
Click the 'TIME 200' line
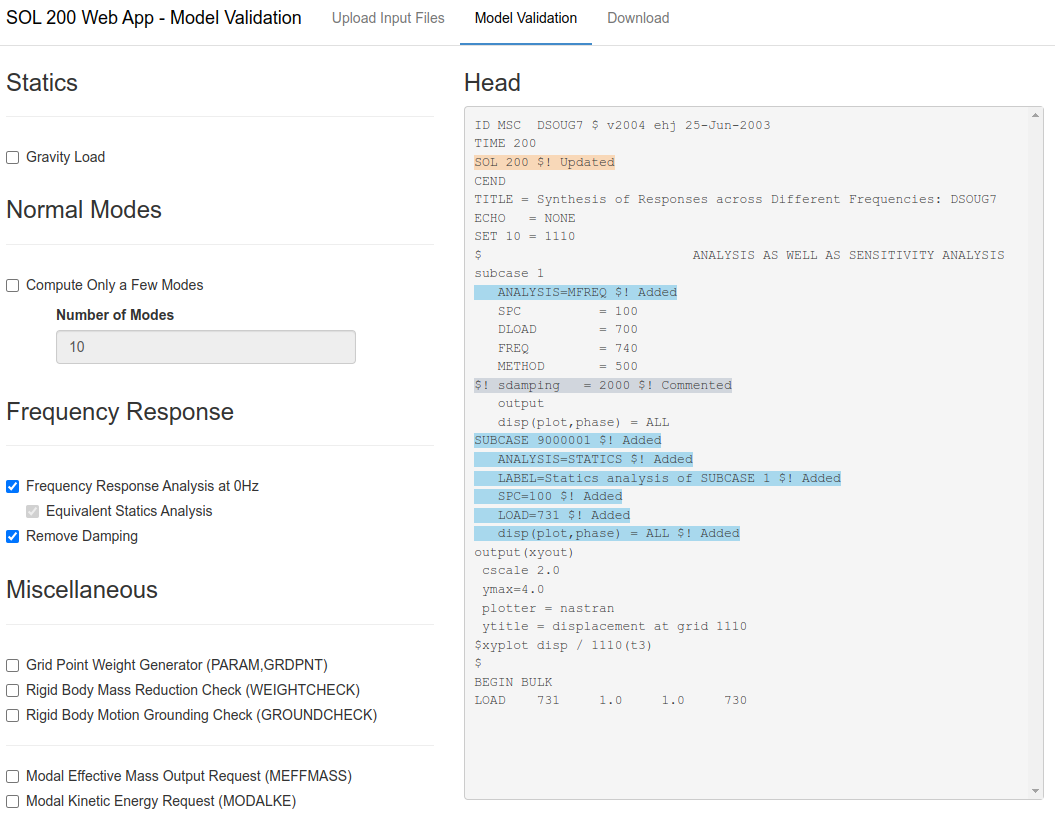click(x=505, y=143)
